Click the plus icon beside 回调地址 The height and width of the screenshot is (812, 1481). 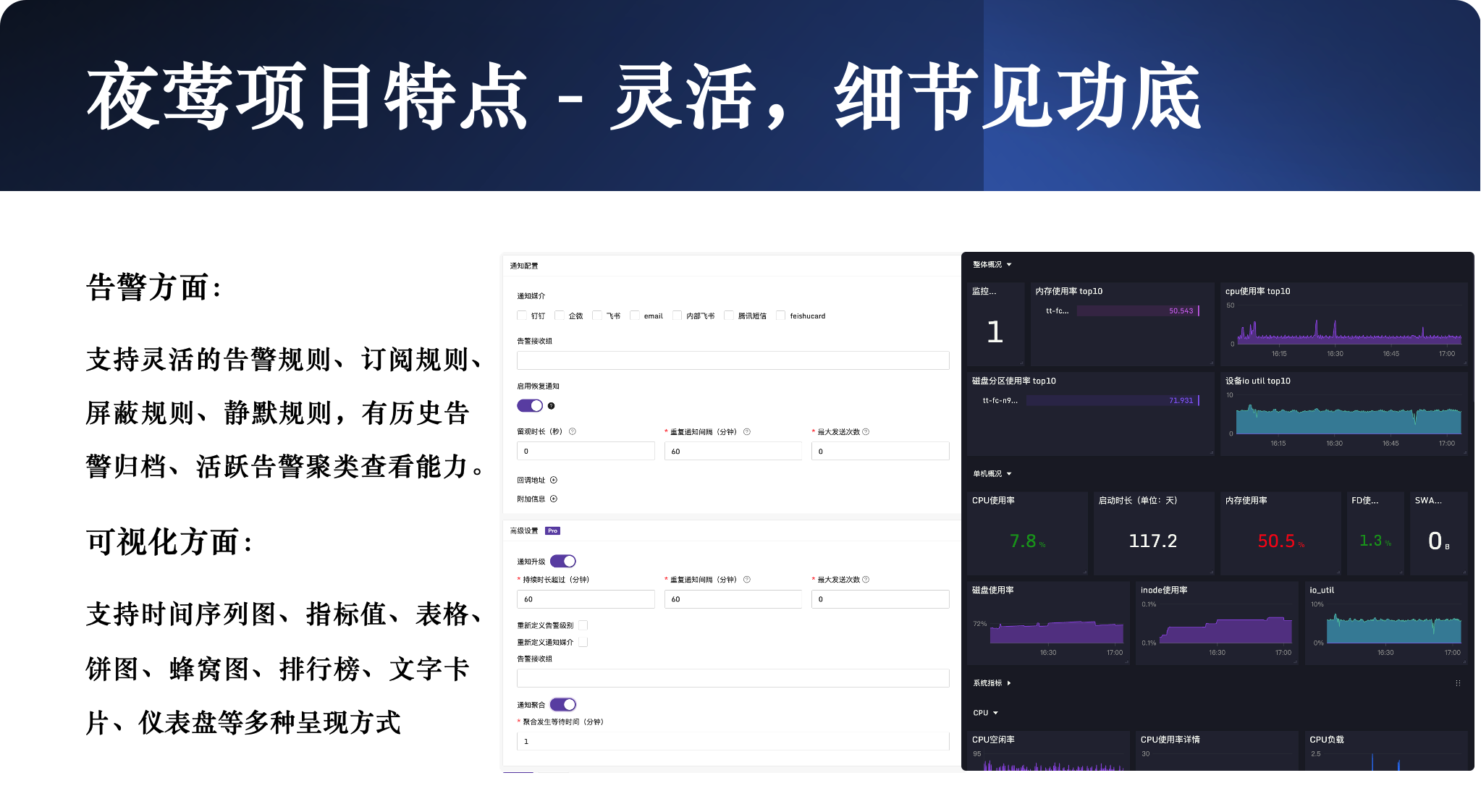click(x=554, y=480)
